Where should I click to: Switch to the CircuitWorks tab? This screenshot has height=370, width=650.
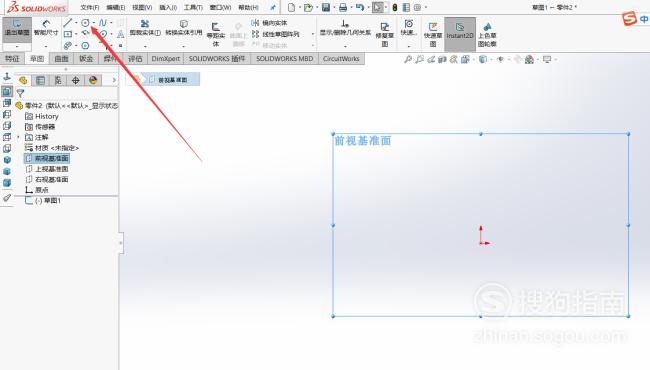[x=341, y=59]
